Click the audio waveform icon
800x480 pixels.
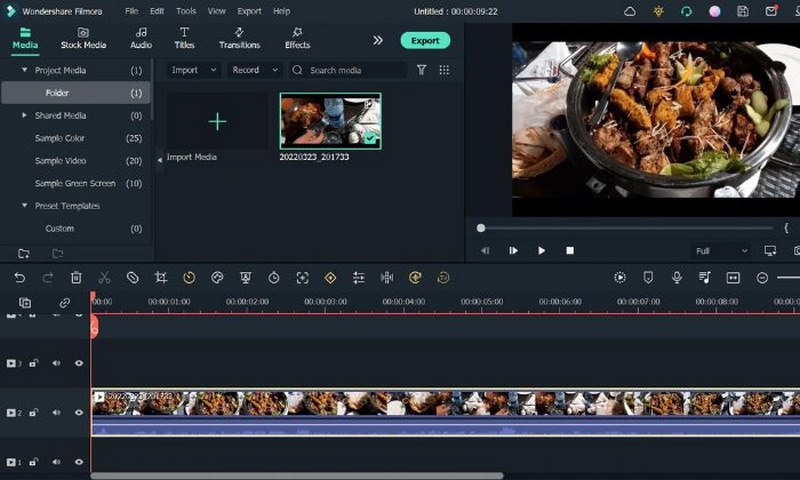(x=387, y=277)
